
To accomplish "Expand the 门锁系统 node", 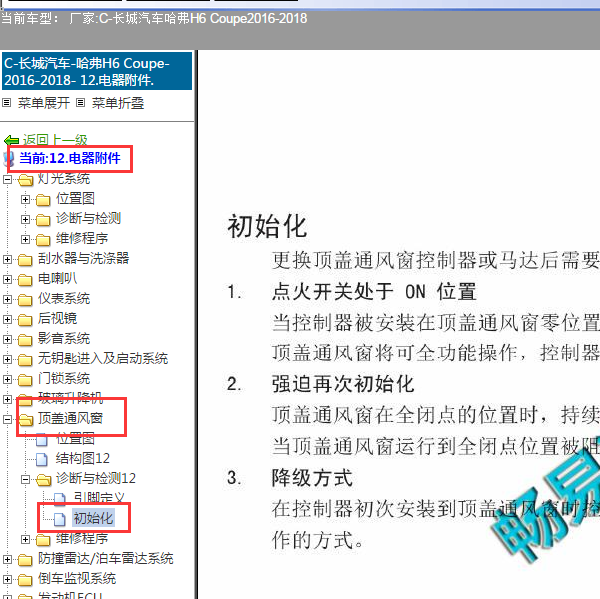I will (7, 379).
